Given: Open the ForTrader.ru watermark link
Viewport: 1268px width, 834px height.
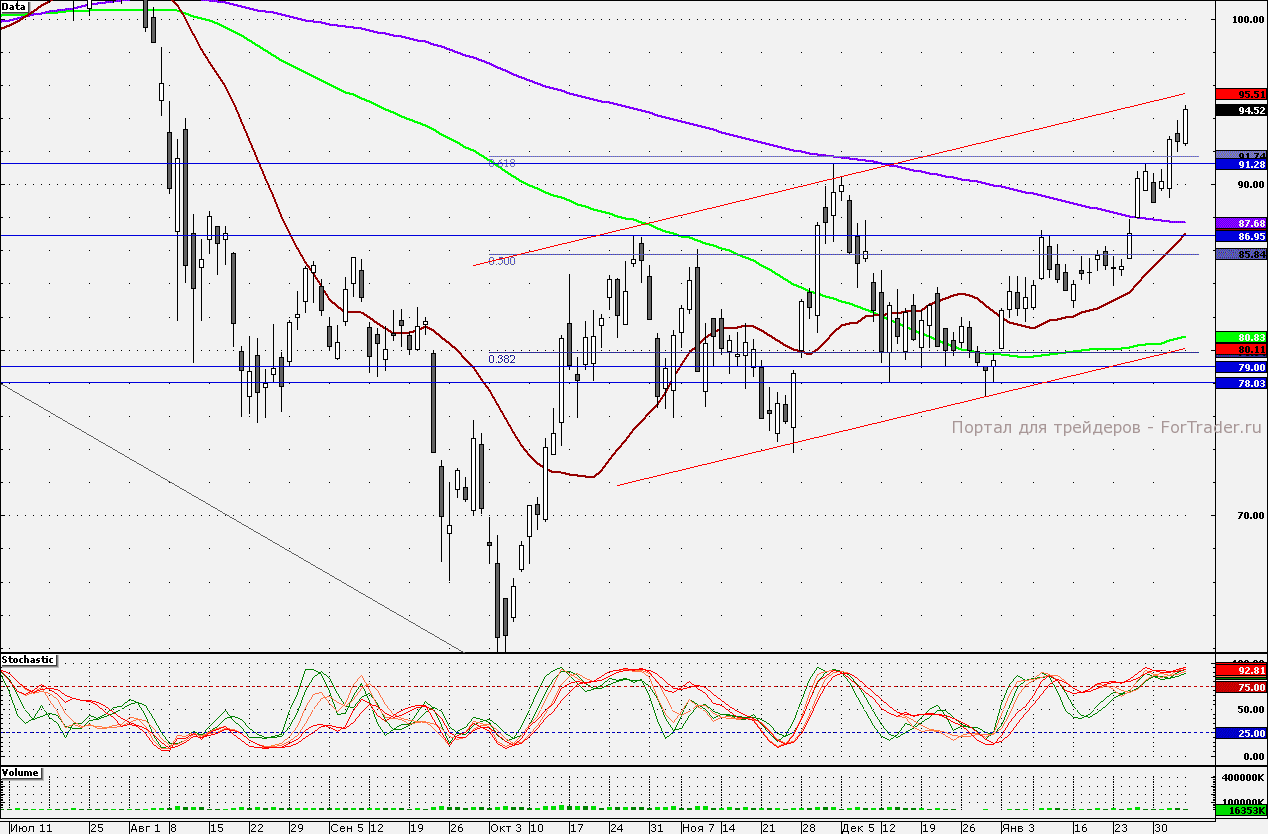Looking at the screenshot, I should tap(1106, 427).
